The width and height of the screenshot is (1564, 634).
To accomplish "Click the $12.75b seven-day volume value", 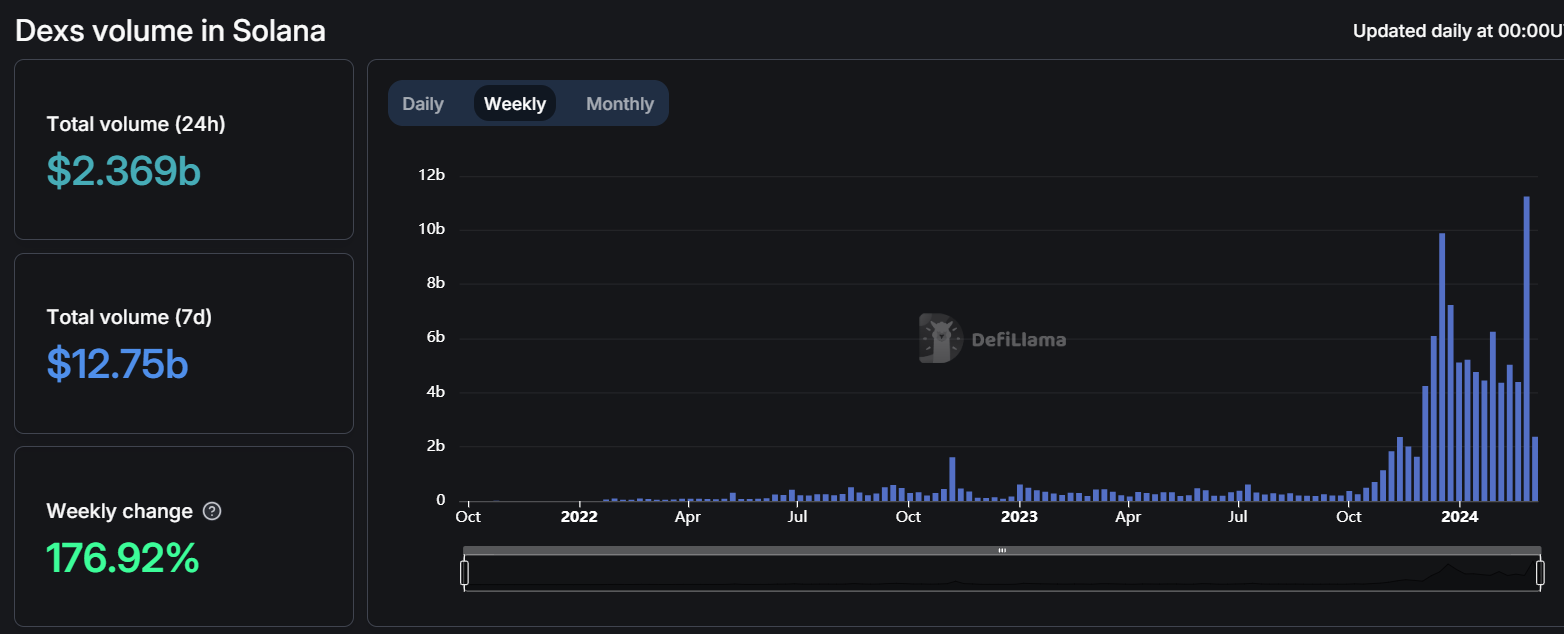I will click(117, 364).
